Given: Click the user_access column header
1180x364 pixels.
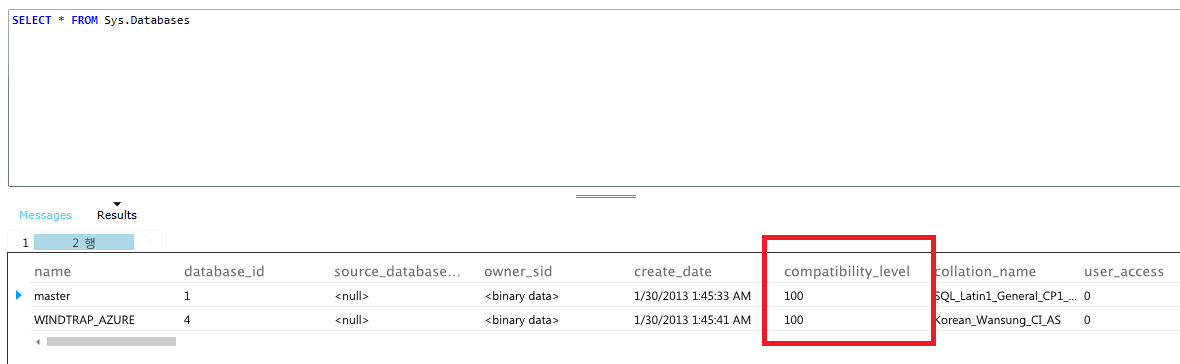Looking at the screenshot, I should (1124, 271).
